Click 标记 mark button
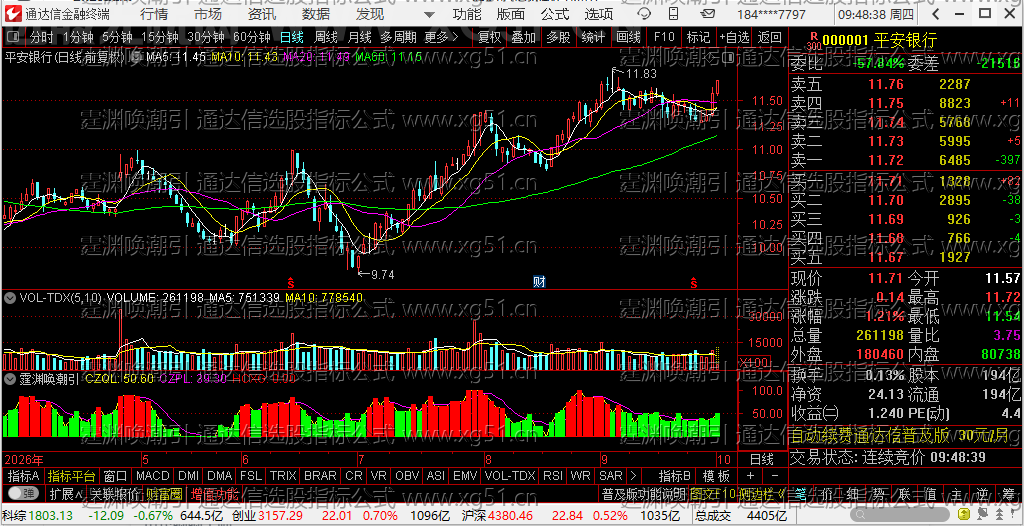The width and height of the screenshot is (1024, 526). pyautogui.click(x=698, y=37)
